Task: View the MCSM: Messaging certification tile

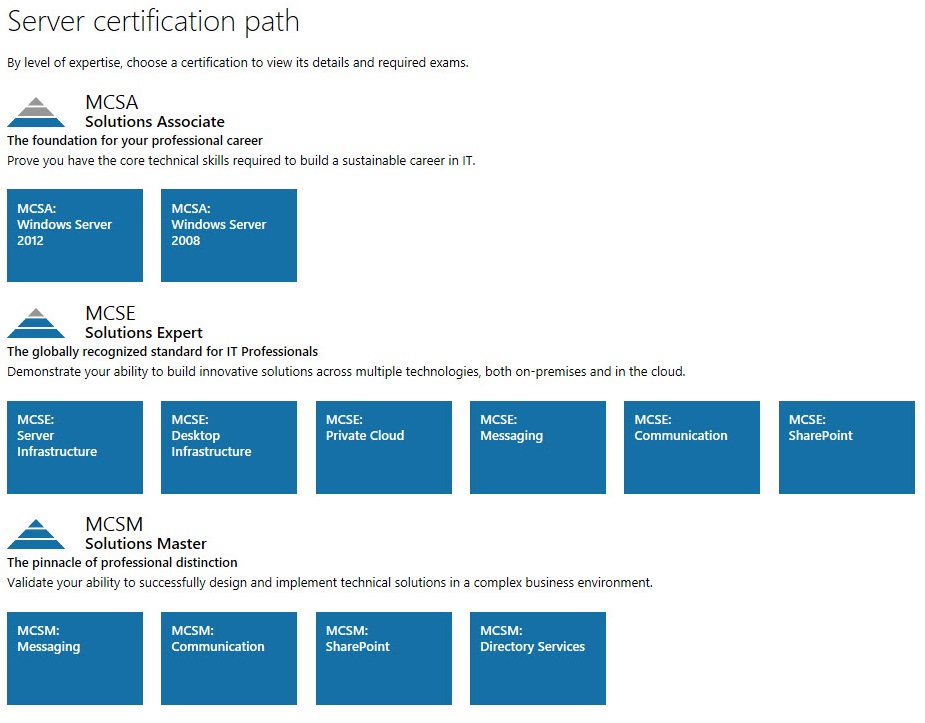Action: tap(75, 658)
